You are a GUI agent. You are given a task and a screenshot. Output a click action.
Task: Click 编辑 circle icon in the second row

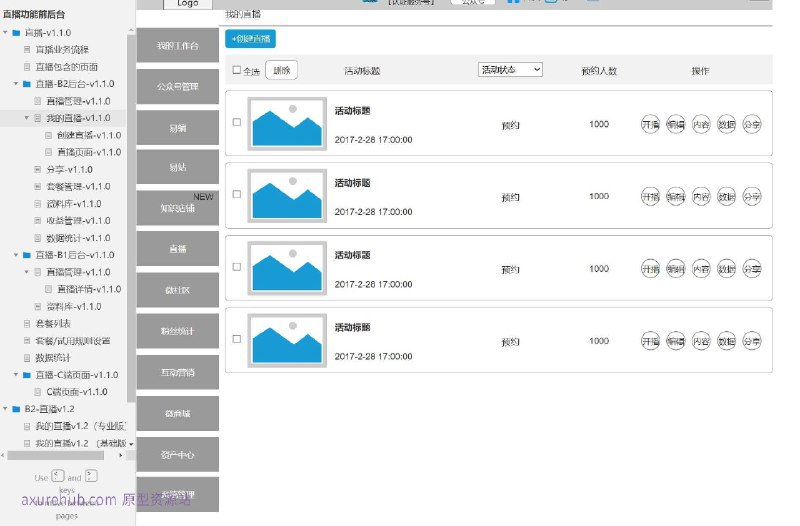[676, 196]
